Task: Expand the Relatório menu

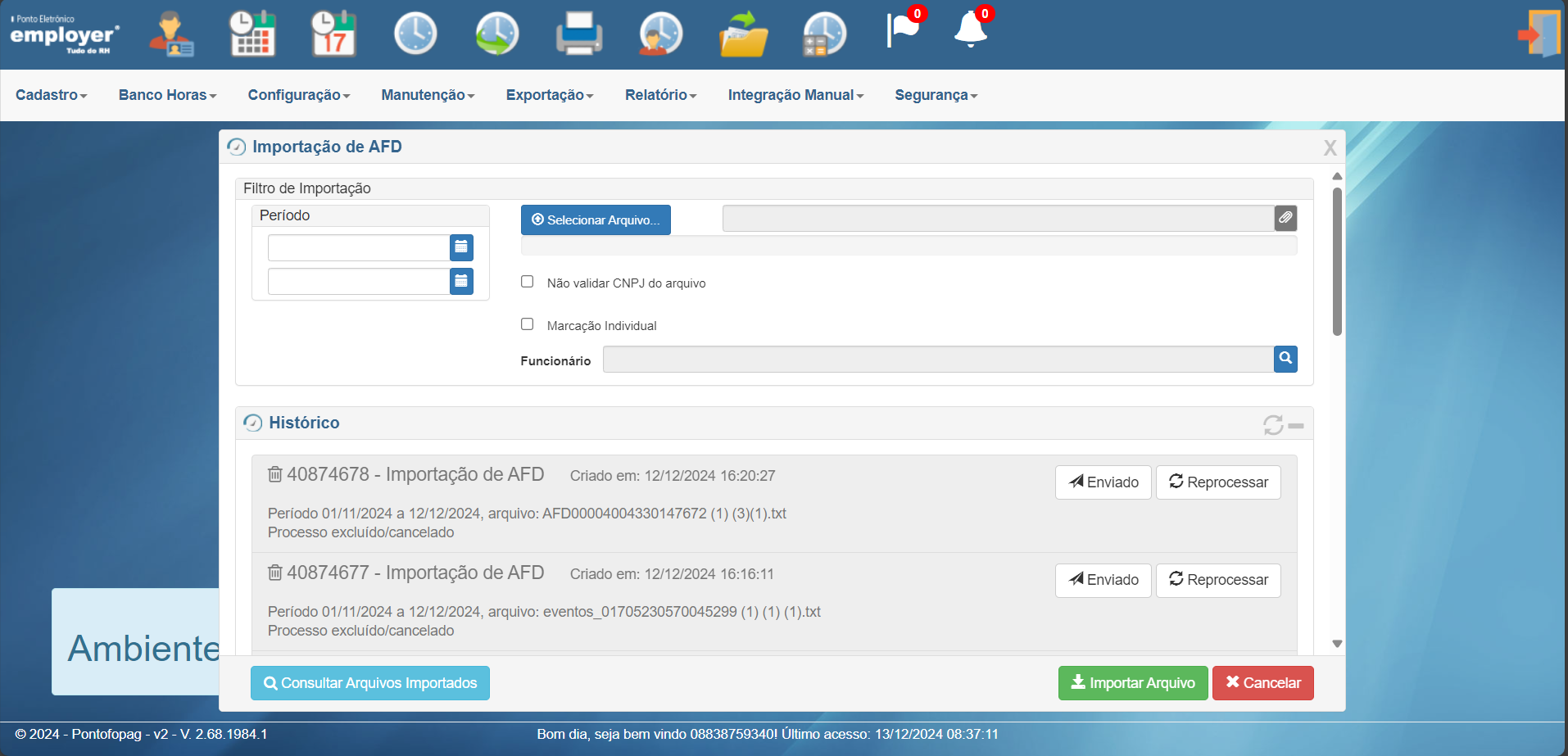Action: [x=660, y=95]
